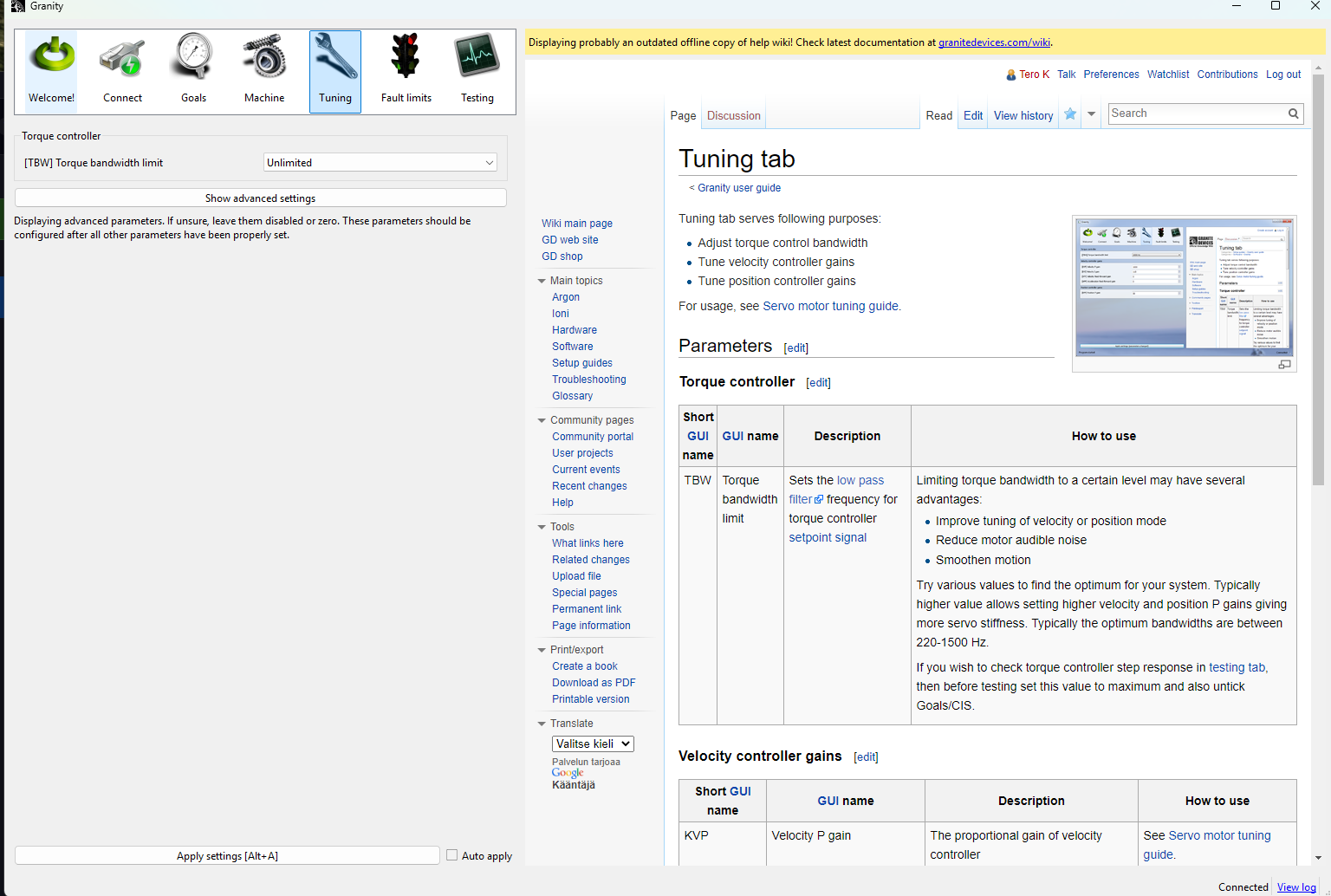Open Preferences in user menu
The width and height of the screenshot is (1331, 896).
[1111, 75]
